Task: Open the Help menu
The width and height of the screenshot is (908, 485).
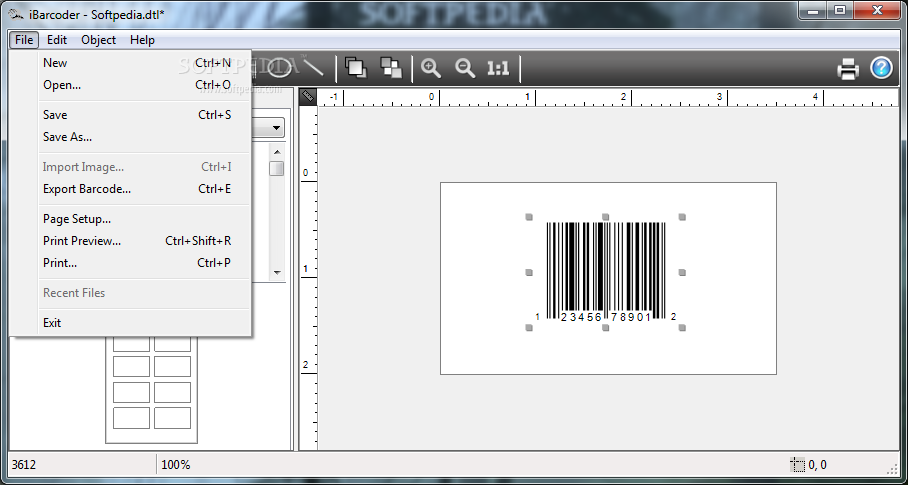Action: click(142, 40)
